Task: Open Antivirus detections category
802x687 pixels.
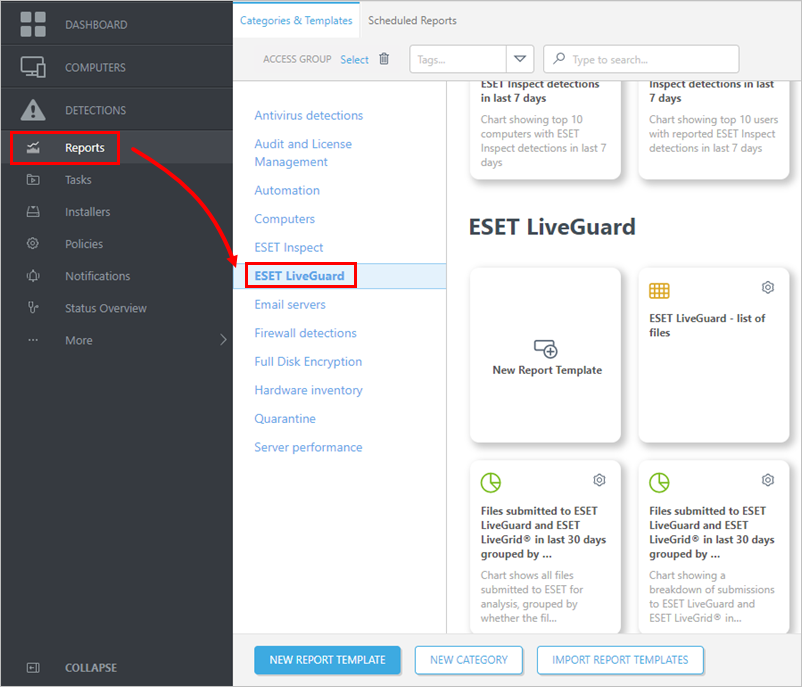Action: coord(309,116)
